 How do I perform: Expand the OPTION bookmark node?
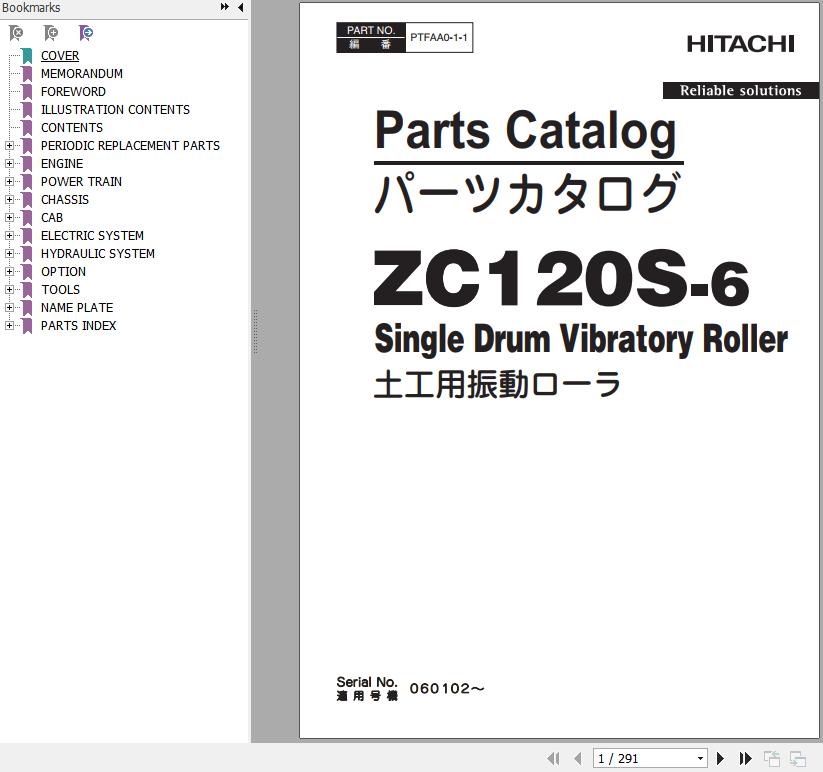tap(9, 271)
